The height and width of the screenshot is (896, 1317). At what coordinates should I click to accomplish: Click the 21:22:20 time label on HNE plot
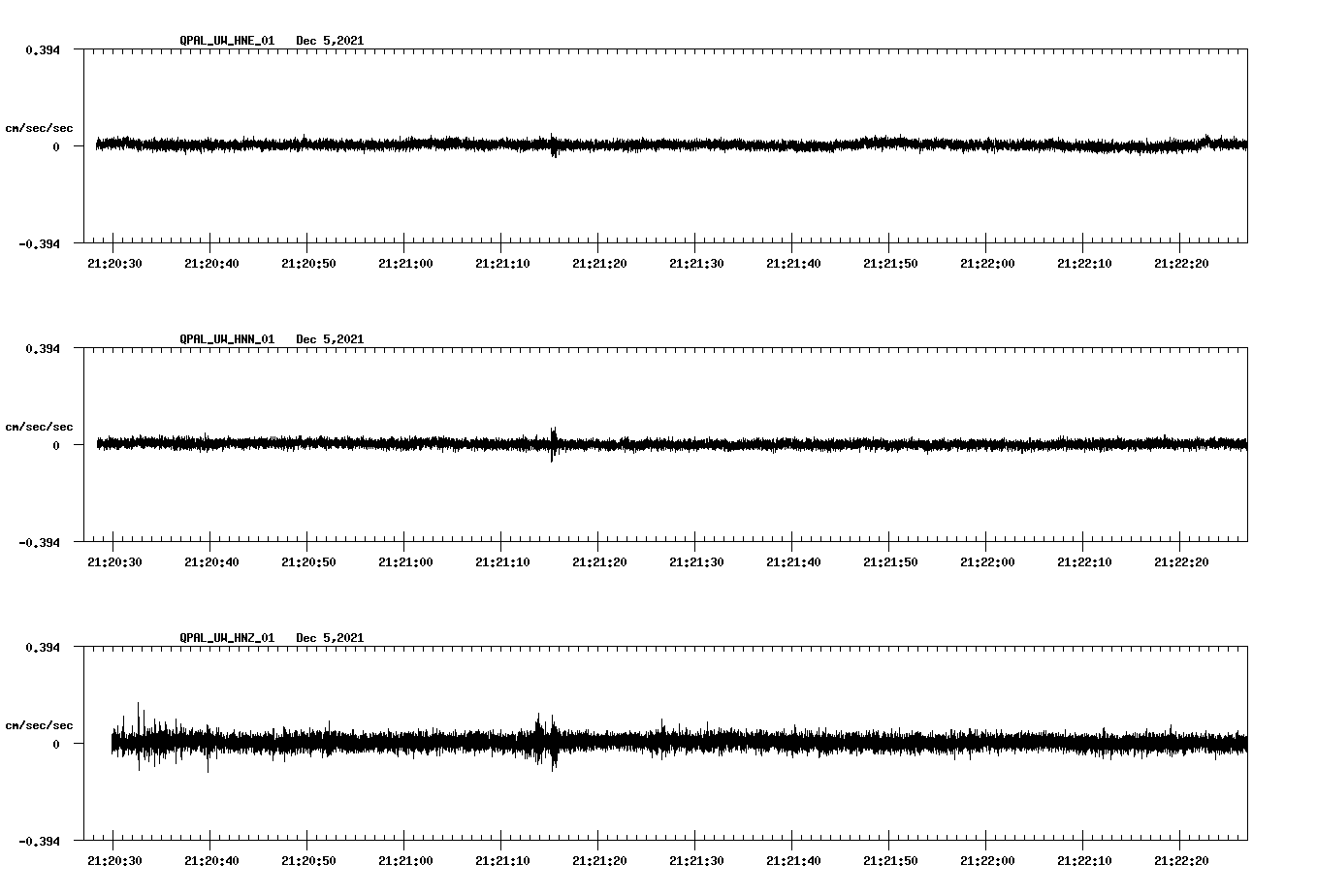(x=1181, y=264)
